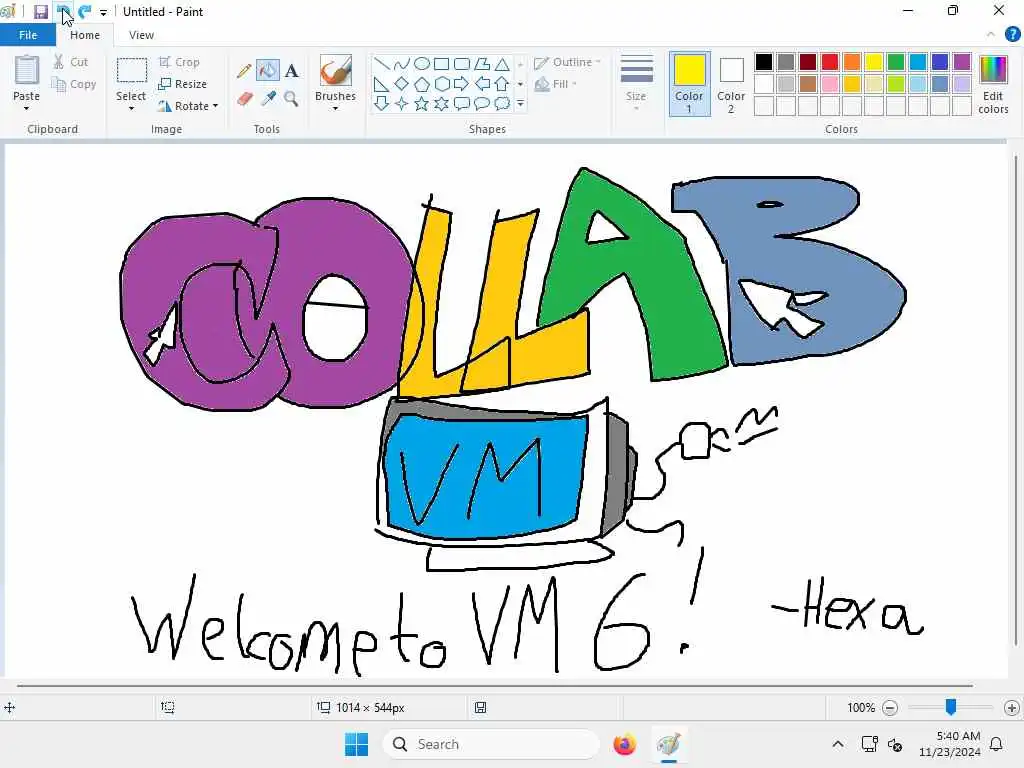This screenshot has width=1024, height=768.
Task: Switch to the Home tab
Action: coord(85,35)
